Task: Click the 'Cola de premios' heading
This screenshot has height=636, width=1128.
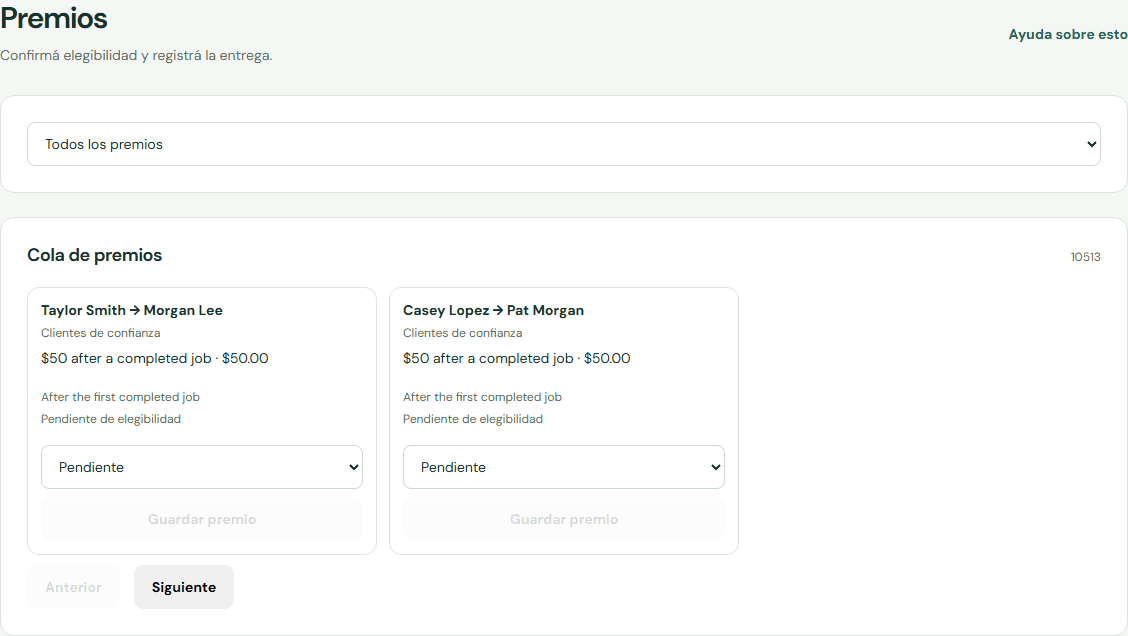Action: (94, 255)
